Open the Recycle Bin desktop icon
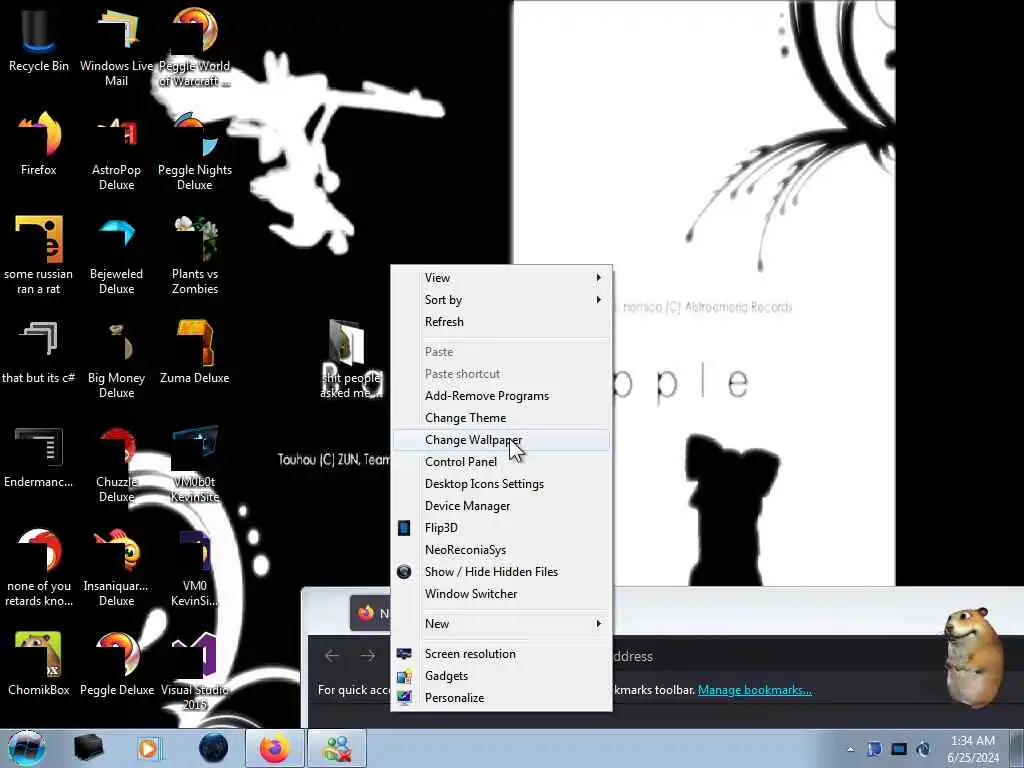 (39, 39)
